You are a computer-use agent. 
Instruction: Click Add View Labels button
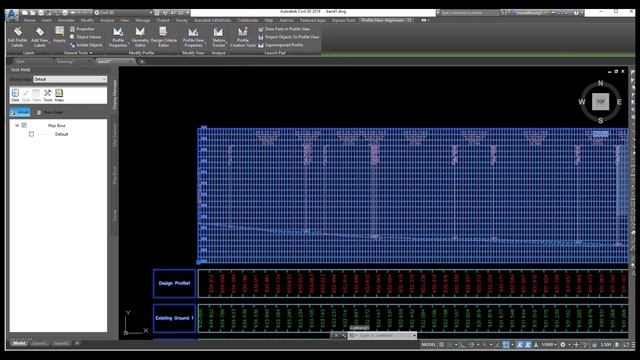(x=40, y=37)
